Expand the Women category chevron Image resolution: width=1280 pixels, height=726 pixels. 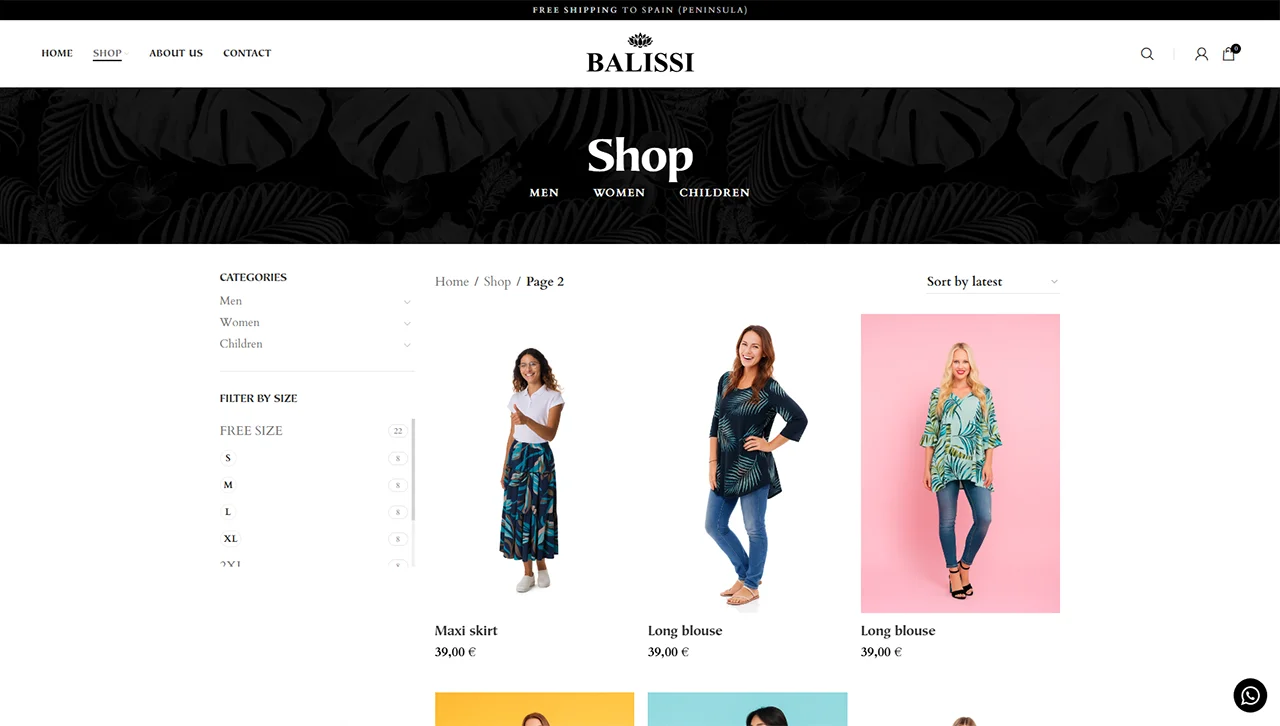pos(407,323)
